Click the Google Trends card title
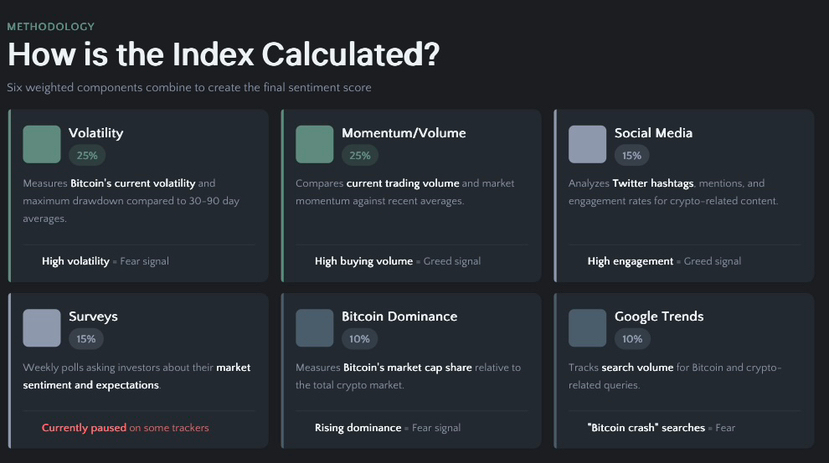The image size is (829, 463). [x=659, y=316]
